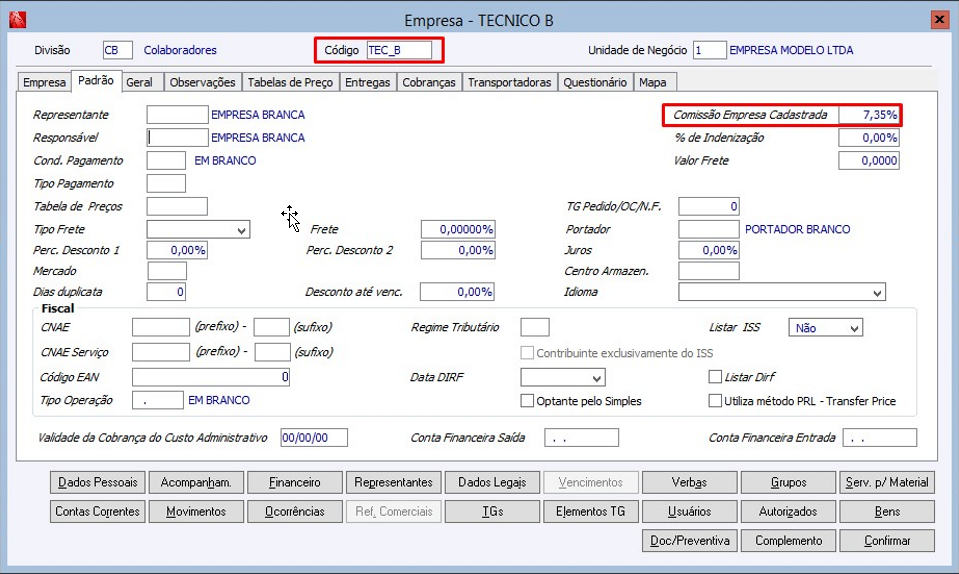Select the Transportadoras tab
This screenshot has height=574, width=959.
[x=509, y=82]
